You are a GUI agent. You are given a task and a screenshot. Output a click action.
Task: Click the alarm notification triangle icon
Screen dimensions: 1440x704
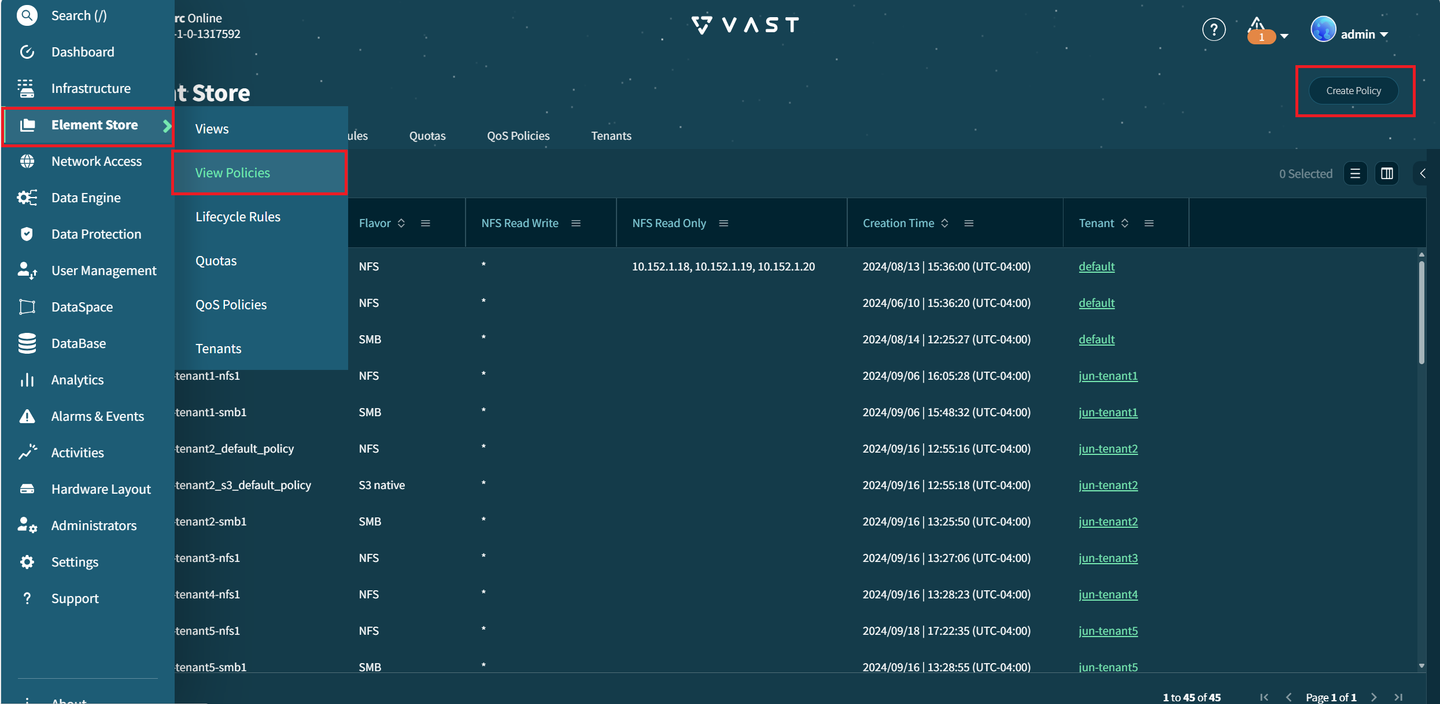point(1259,28)
